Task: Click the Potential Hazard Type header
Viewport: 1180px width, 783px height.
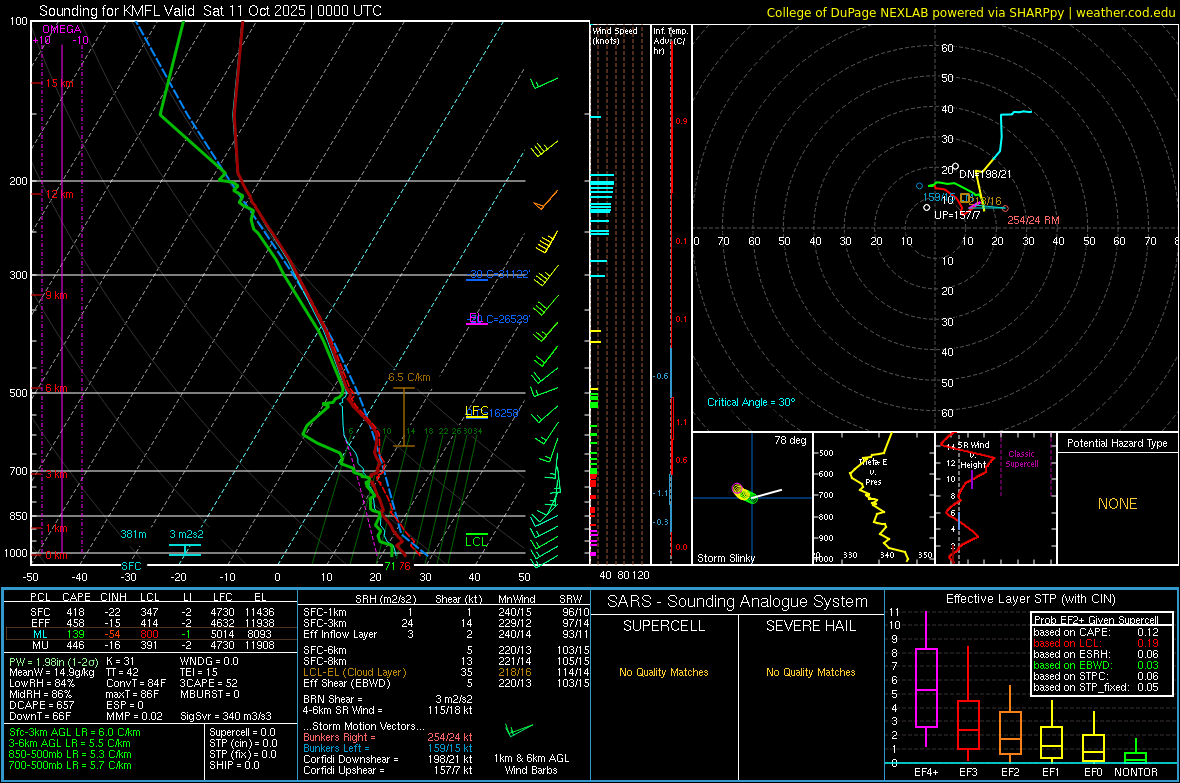Action: tap(1117, 443)
